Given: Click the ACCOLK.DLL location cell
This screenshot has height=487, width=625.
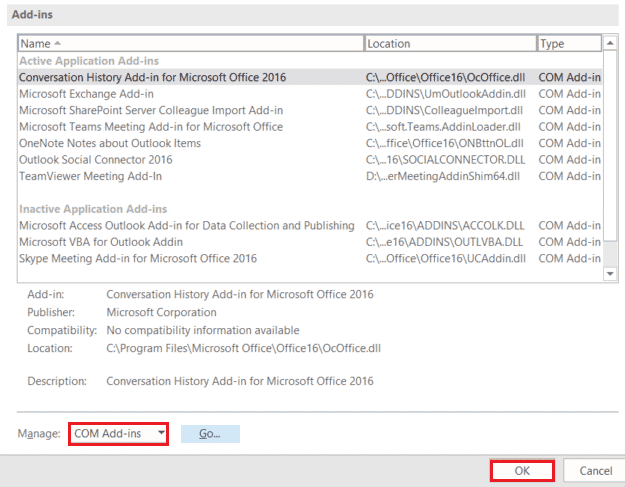Looking at the screenshot, I should (445, 226).
